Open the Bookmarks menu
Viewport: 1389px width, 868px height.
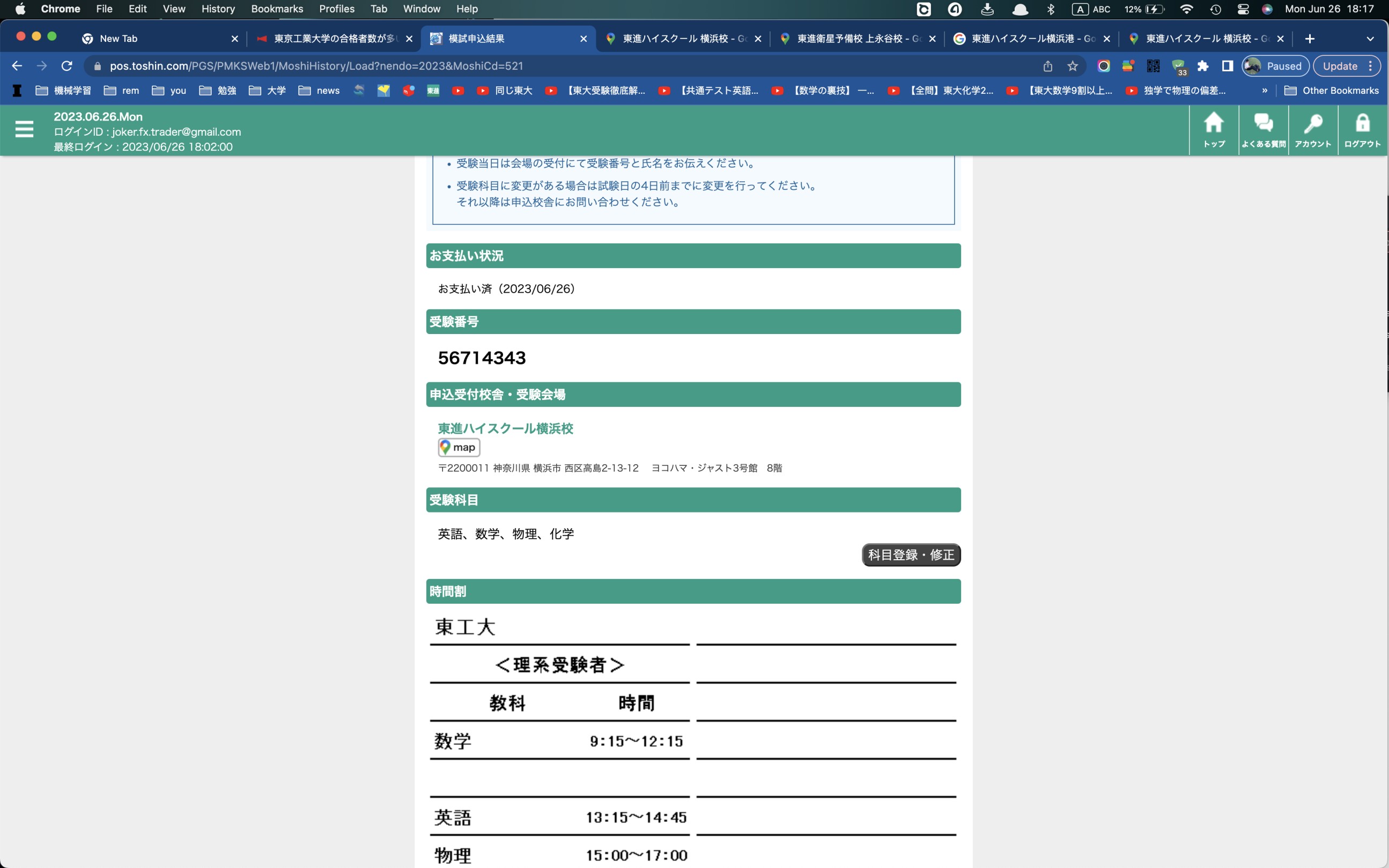277,9
